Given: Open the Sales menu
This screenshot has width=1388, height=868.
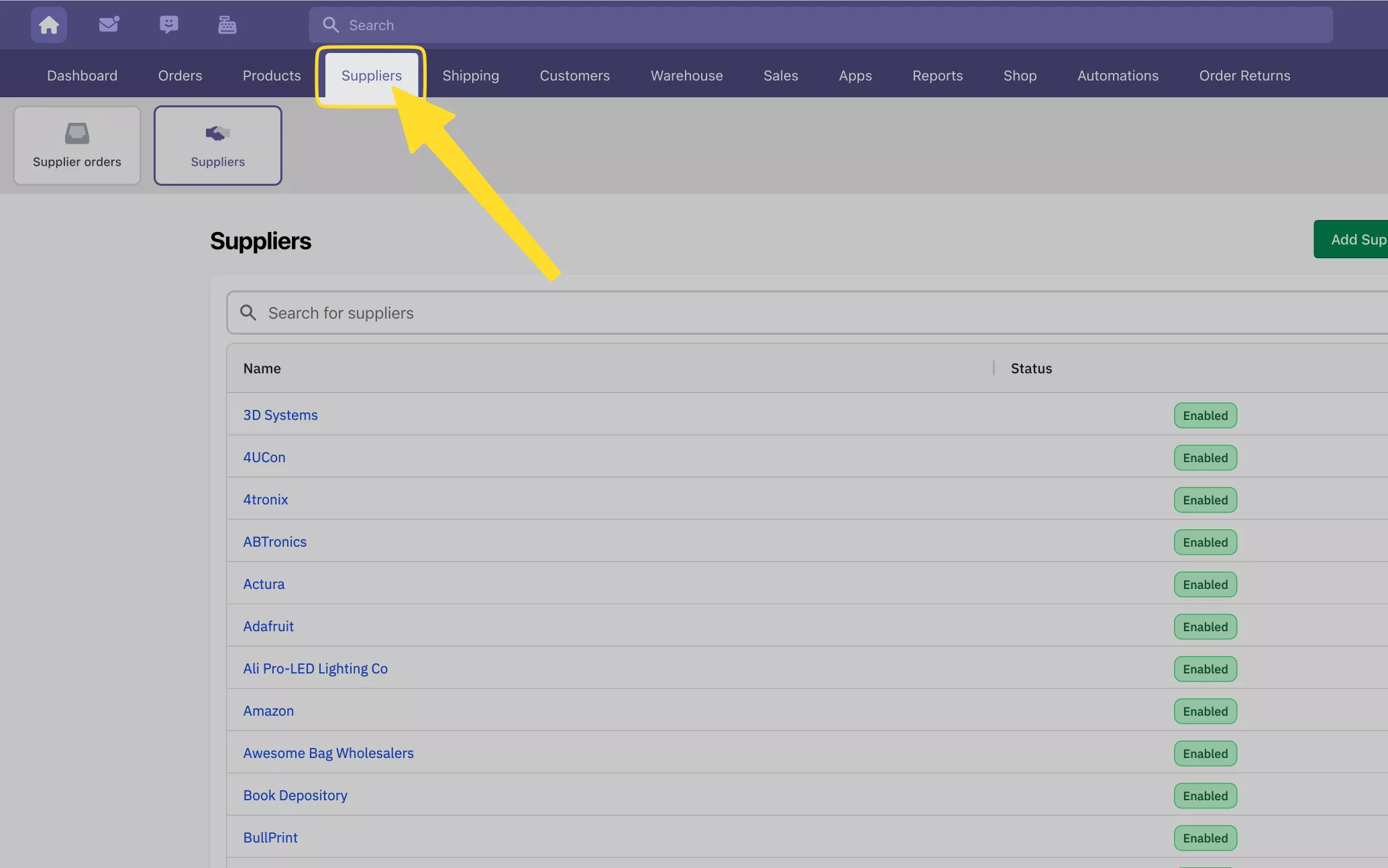Looking at the screenshot, I should click(781, 76).
